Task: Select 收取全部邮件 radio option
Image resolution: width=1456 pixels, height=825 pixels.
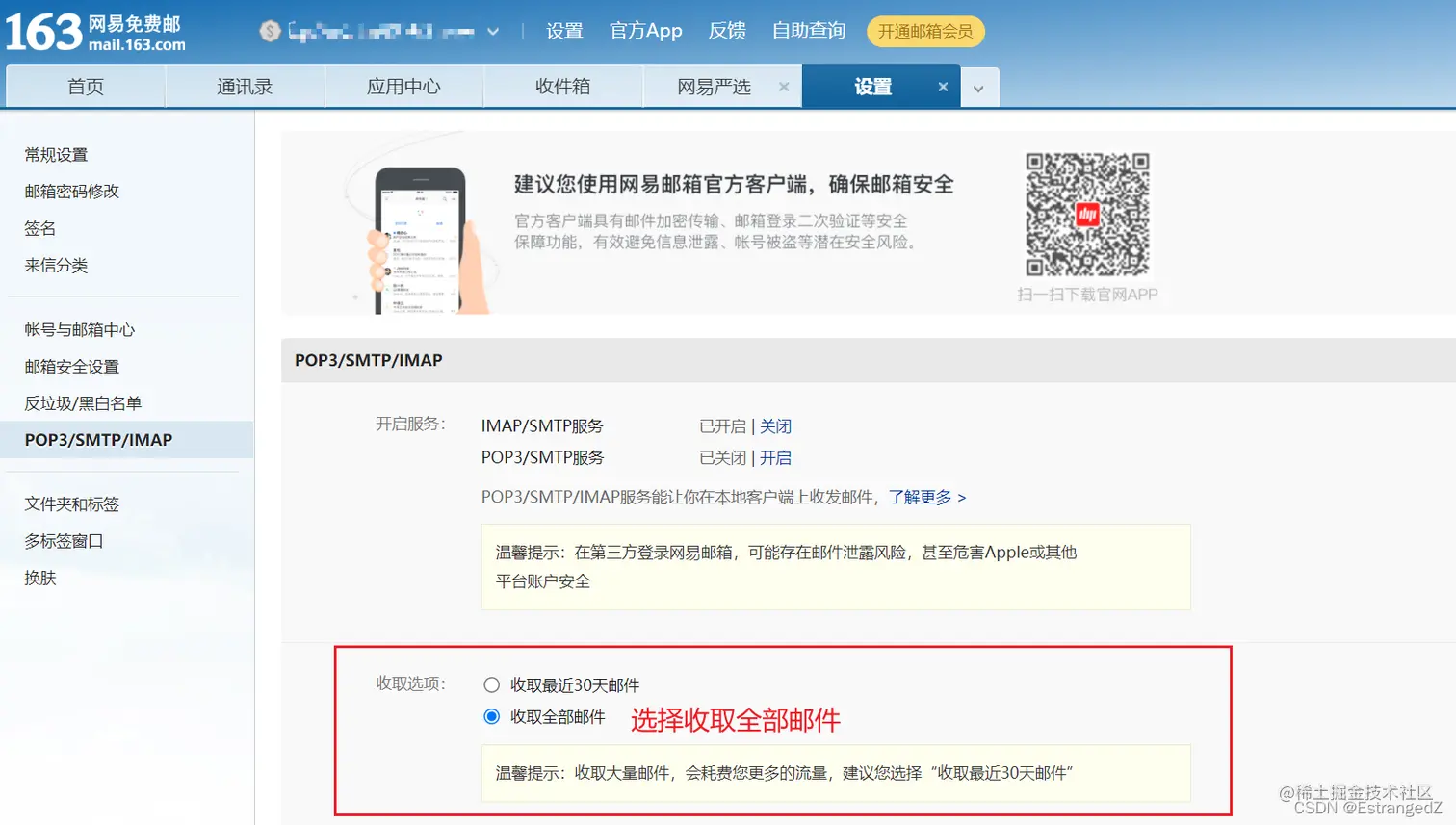Action: (x=491, y=717)
